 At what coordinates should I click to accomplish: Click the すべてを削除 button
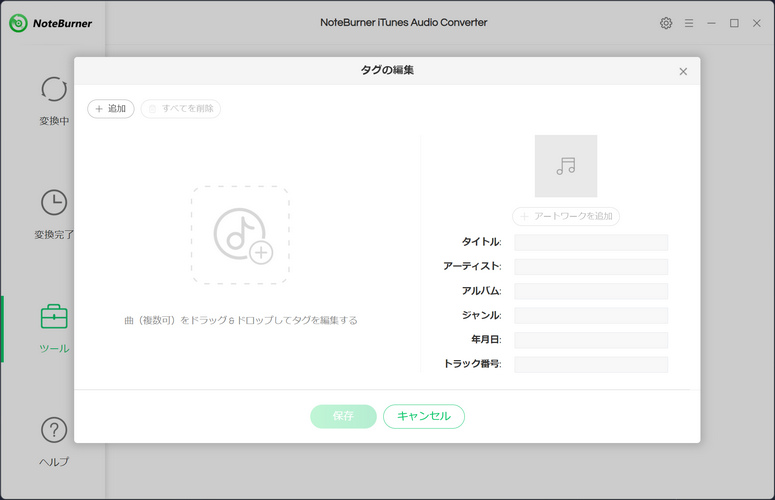point(181,109)
